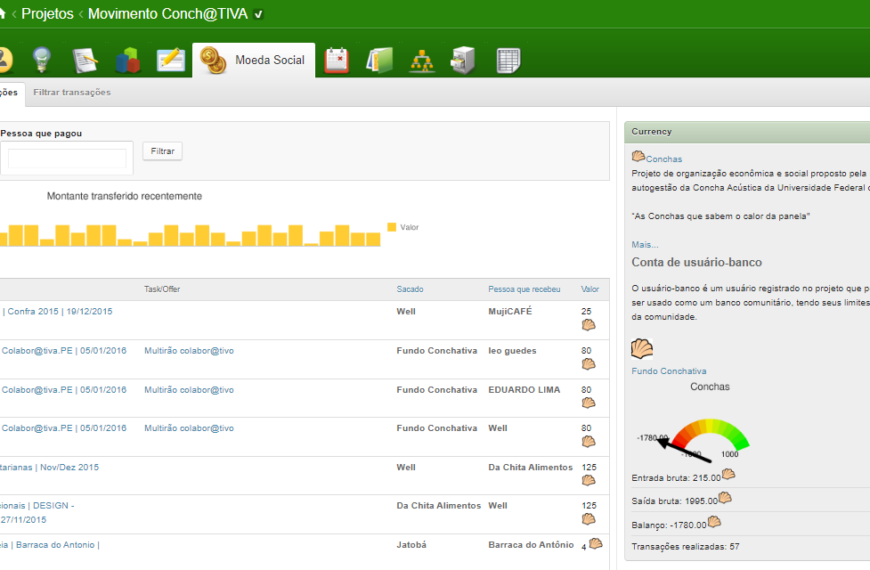
Task: Open Confra 2015 transaction link
Action: coord(60,311)
